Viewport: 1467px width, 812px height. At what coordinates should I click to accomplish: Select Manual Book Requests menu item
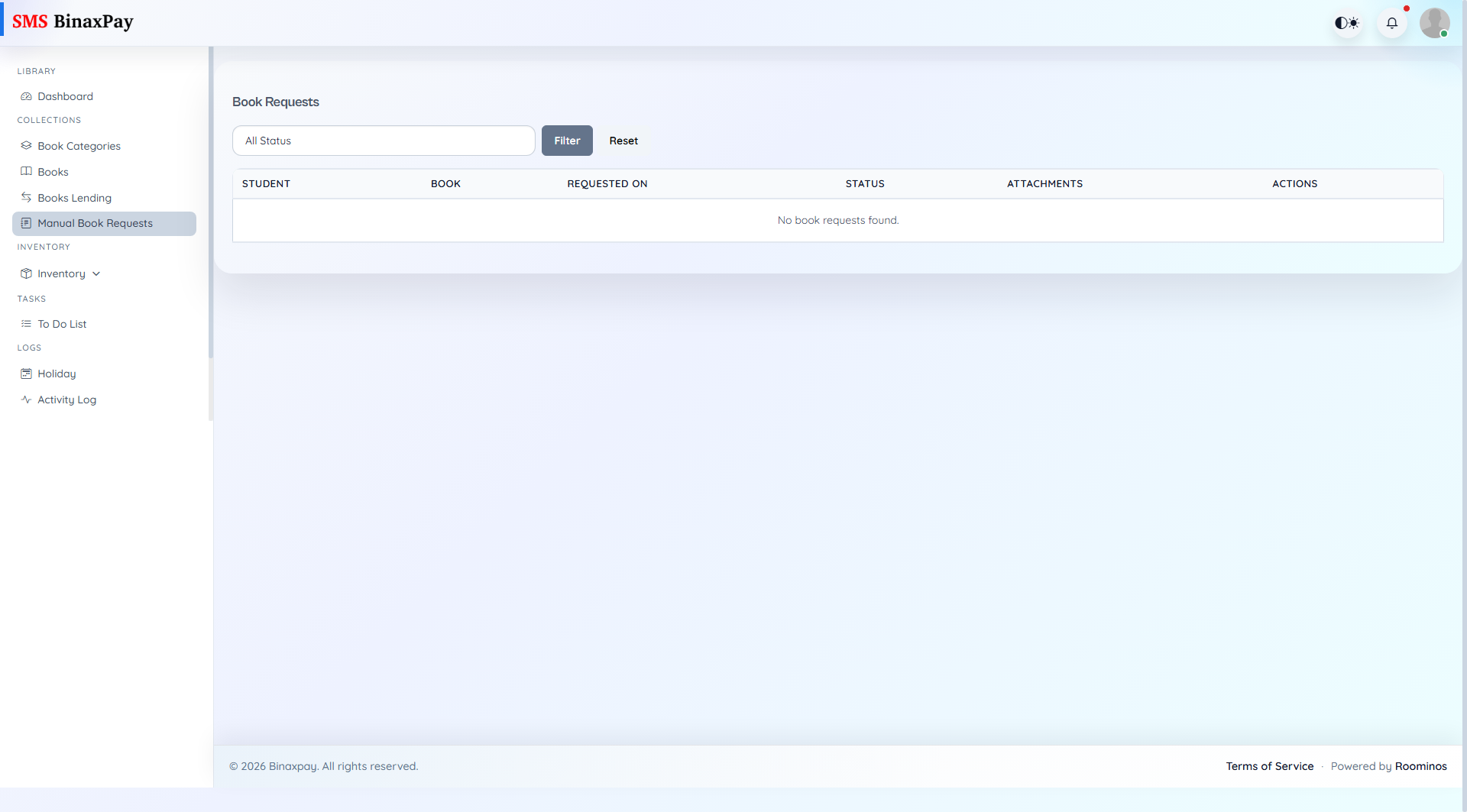[x=95, y=224]
